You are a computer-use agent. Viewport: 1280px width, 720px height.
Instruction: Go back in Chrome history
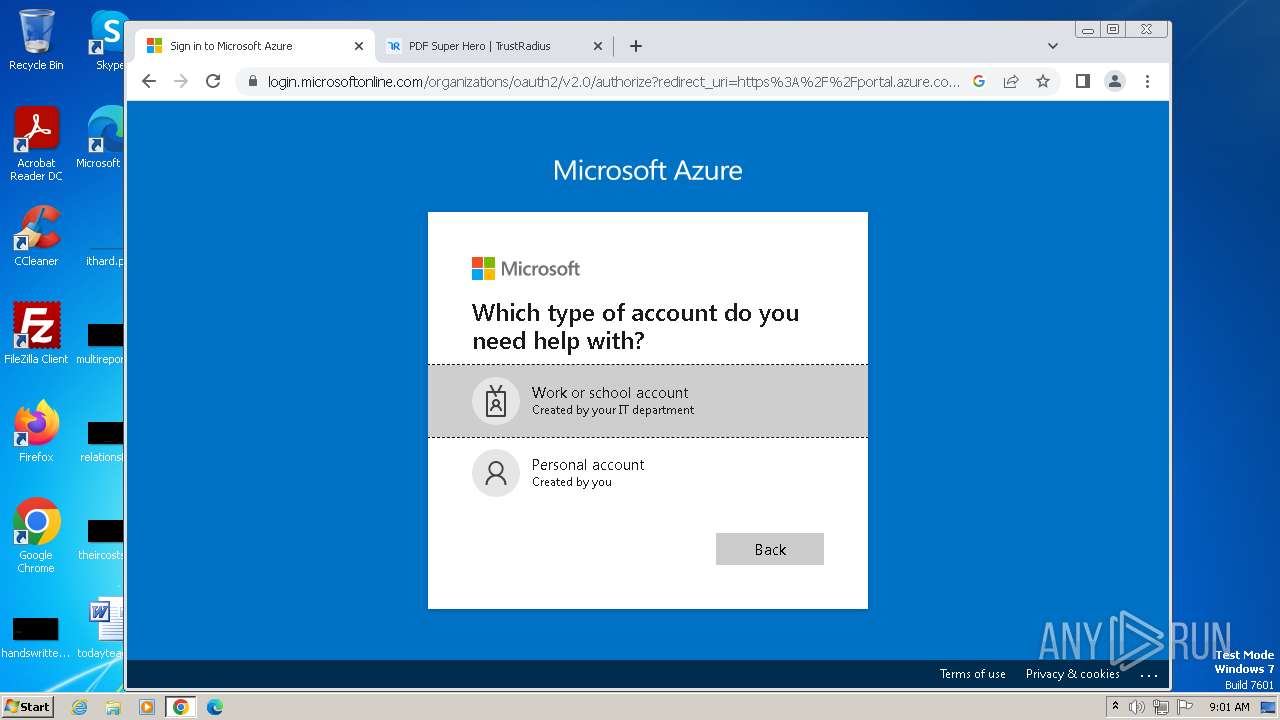point(149,81)
